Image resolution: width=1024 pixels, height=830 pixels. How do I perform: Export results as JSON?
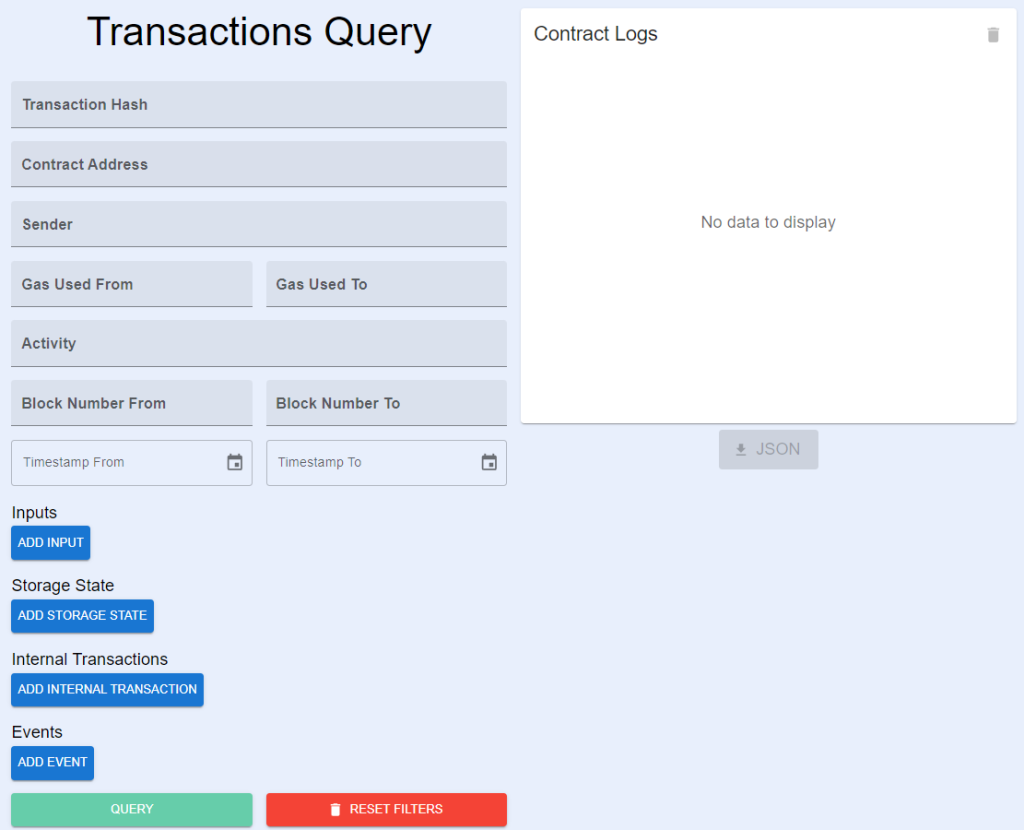click(768, 449)
